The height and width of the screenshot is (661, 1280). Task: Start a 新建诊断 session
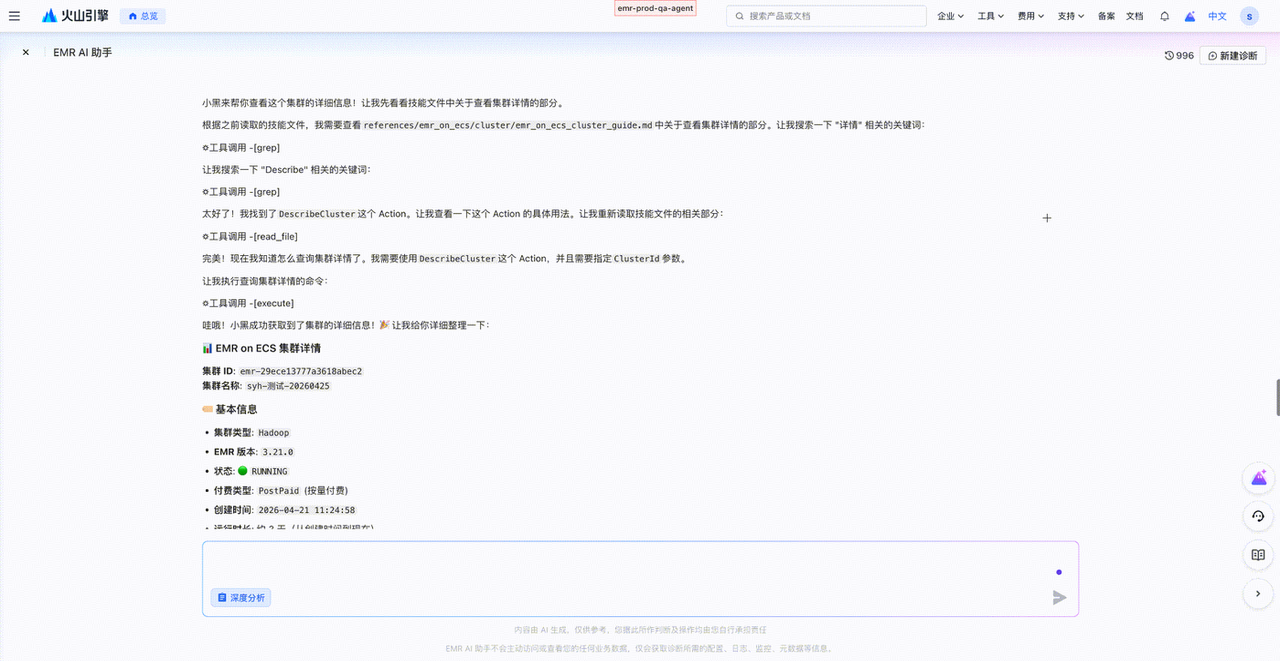(1233, 56)
